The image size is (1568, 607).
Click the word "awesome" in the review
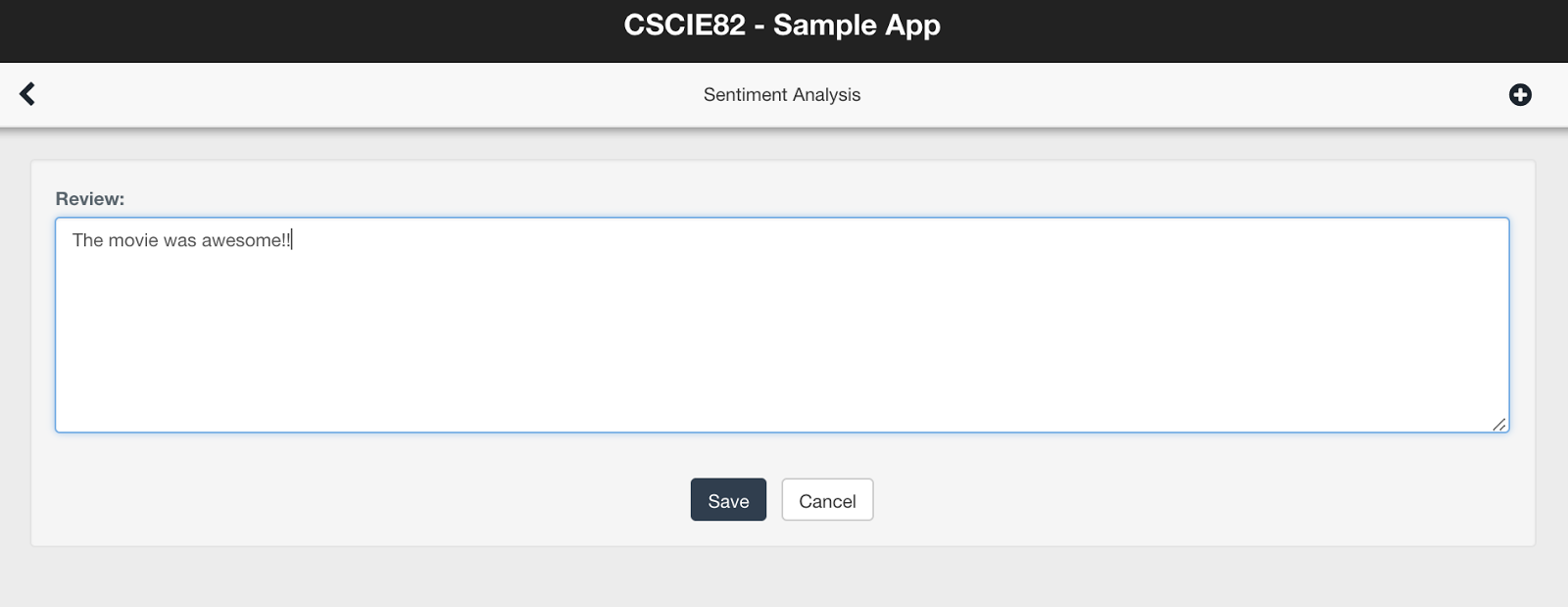(241, 240)
